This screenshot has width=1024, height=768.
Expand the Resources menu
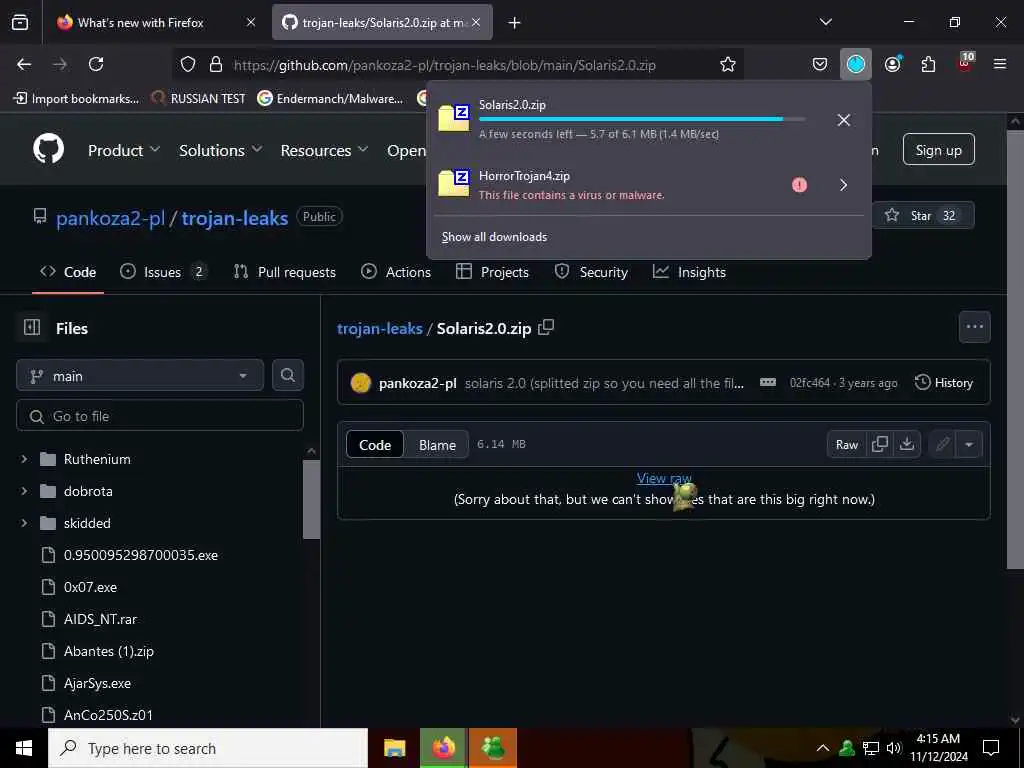(x=324, y=150)
